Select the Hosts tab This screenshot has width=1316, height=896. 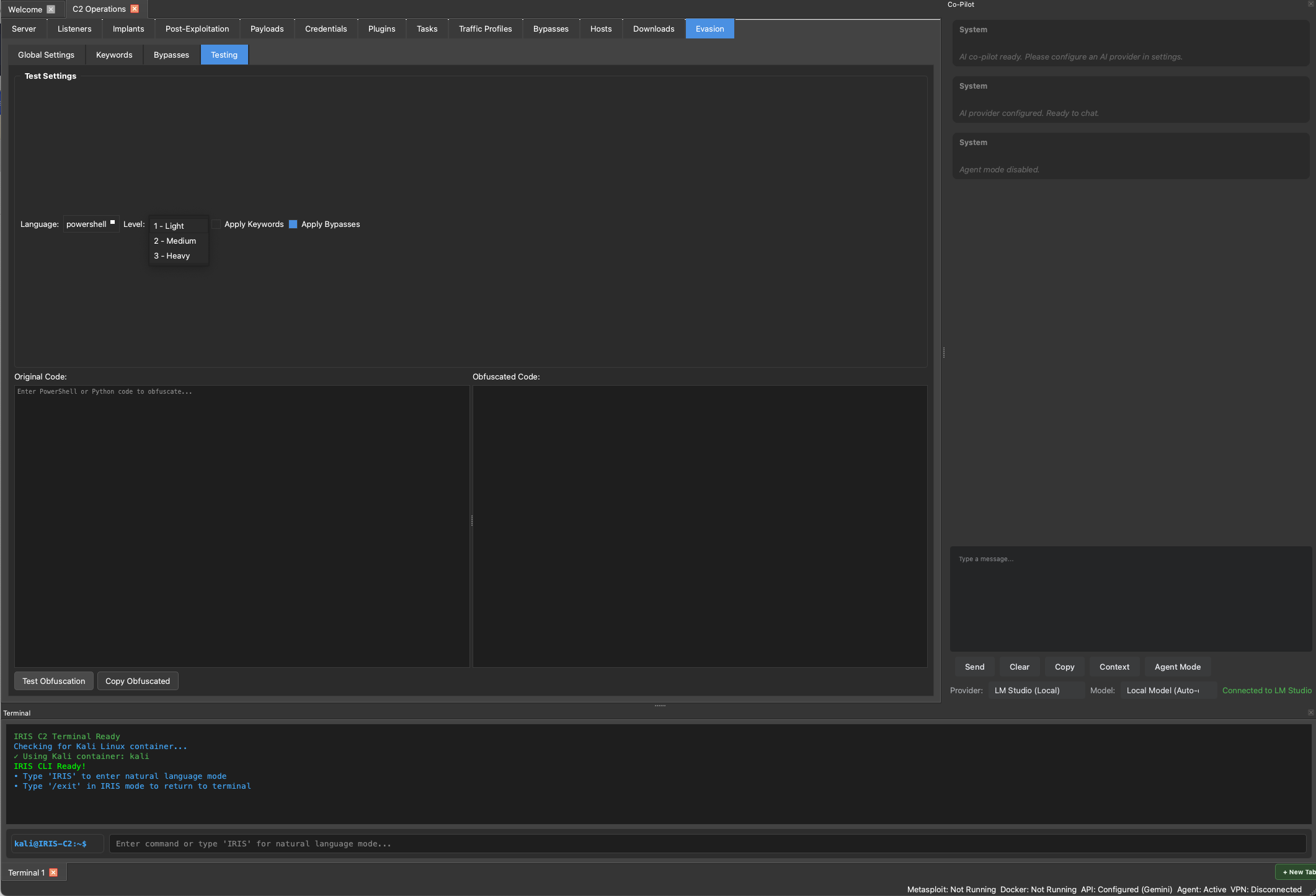coord(601,29)
